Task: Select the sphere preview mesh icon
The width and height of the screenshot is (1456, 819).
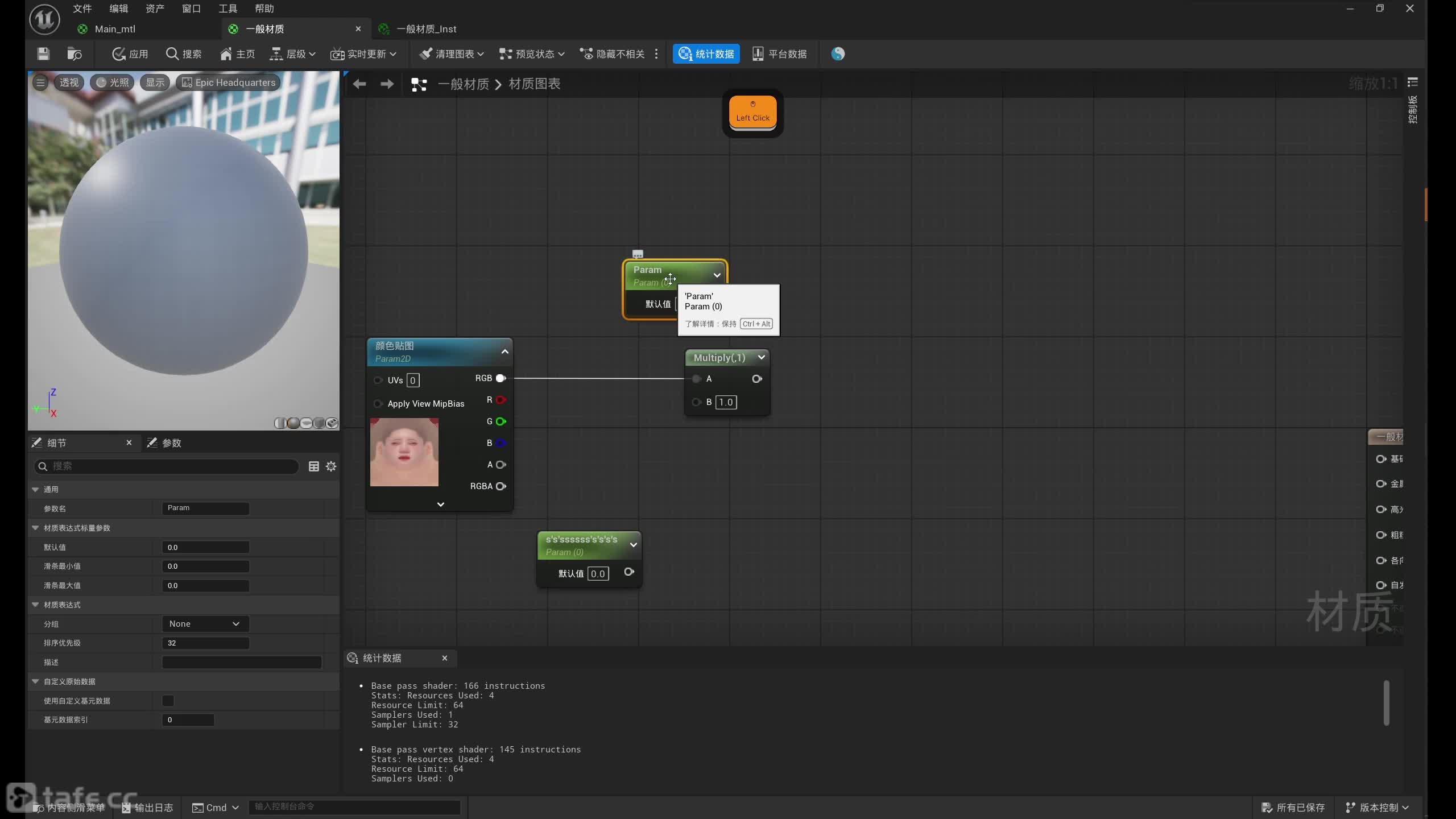Action: coord(293,423)
